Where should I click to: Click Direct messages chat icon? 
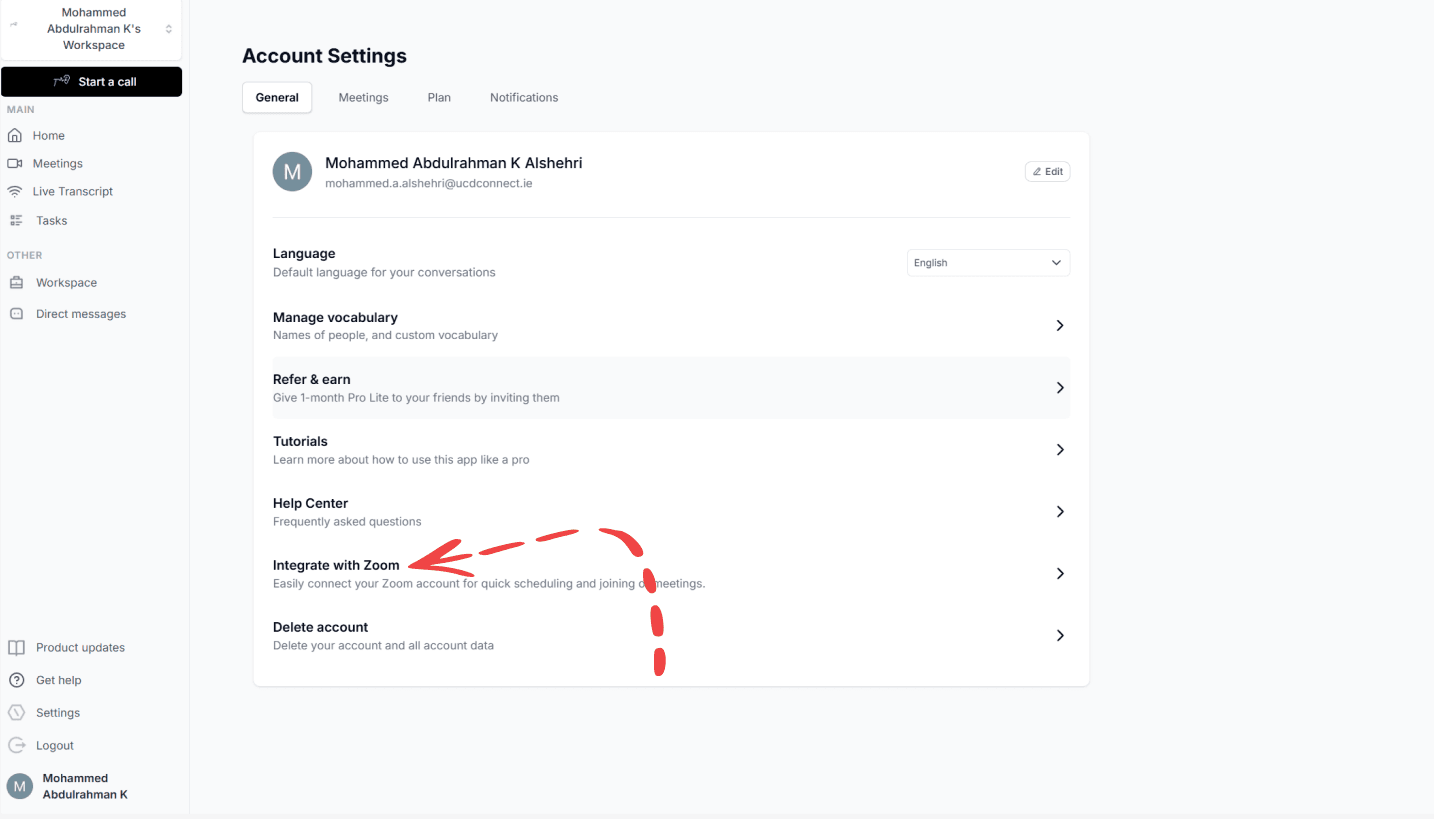point(16,314)
